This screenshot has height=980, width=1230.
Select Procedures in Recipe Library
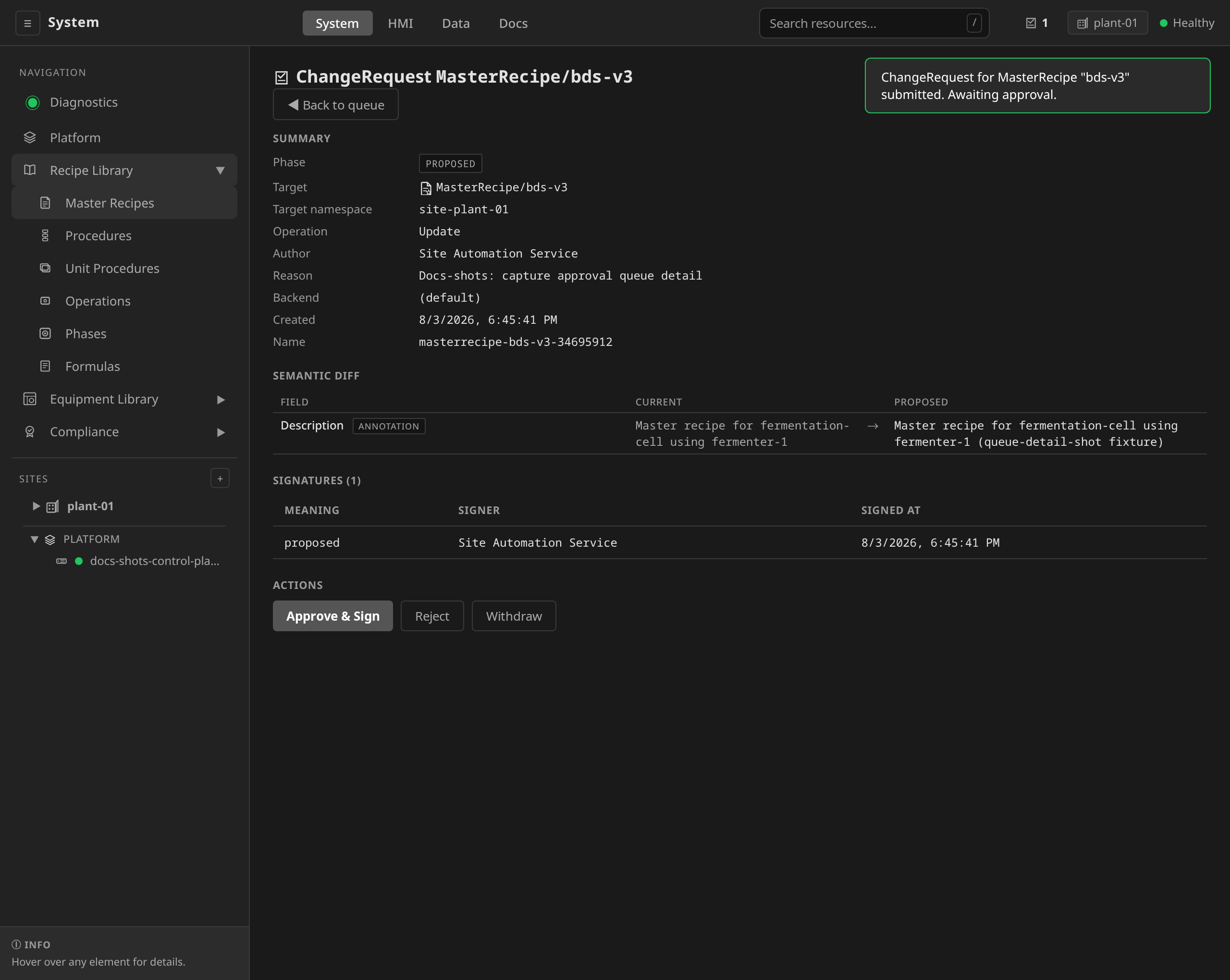124,235
